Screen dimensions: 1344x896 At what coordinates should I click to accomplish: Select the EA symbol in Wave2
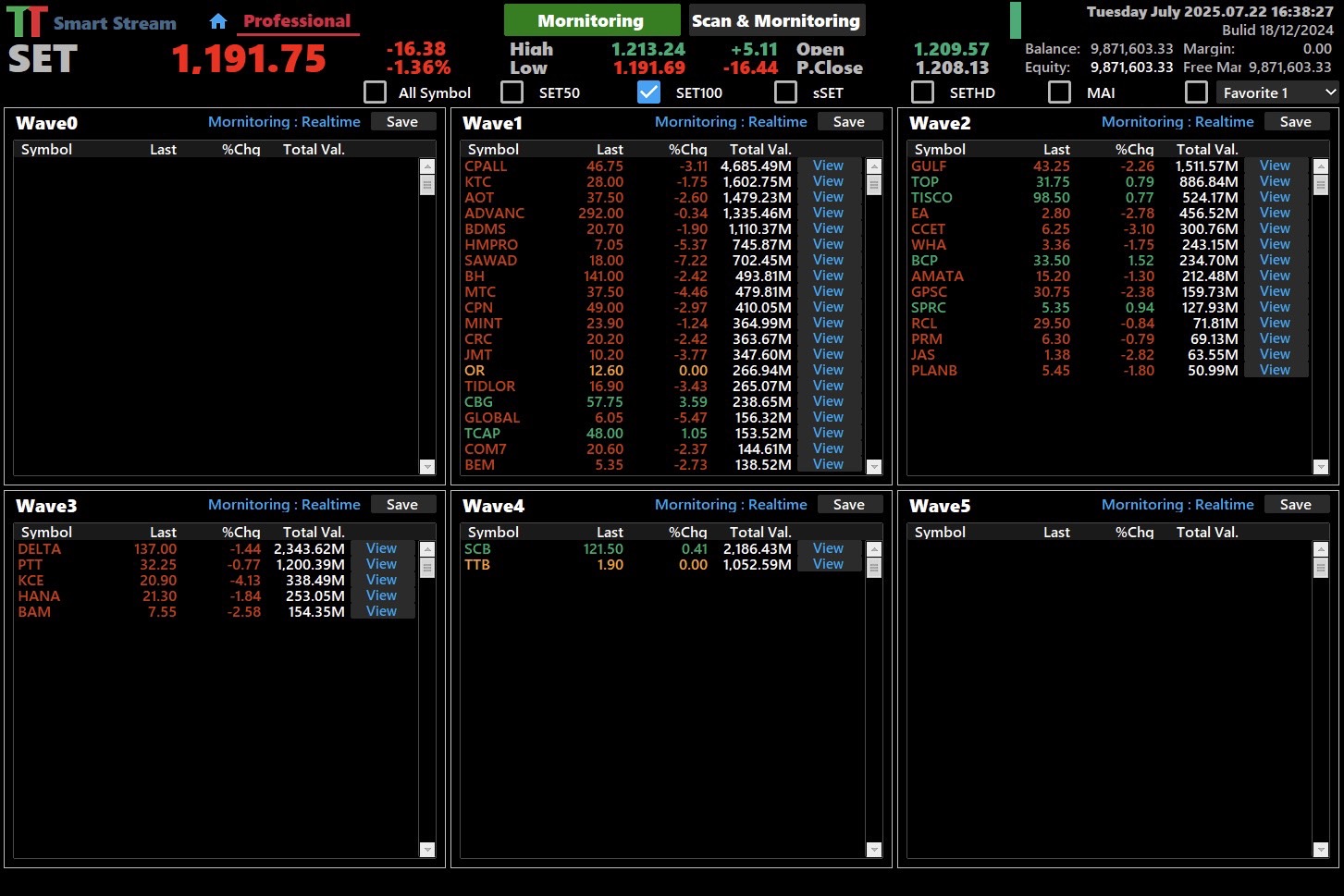point(919,214)
